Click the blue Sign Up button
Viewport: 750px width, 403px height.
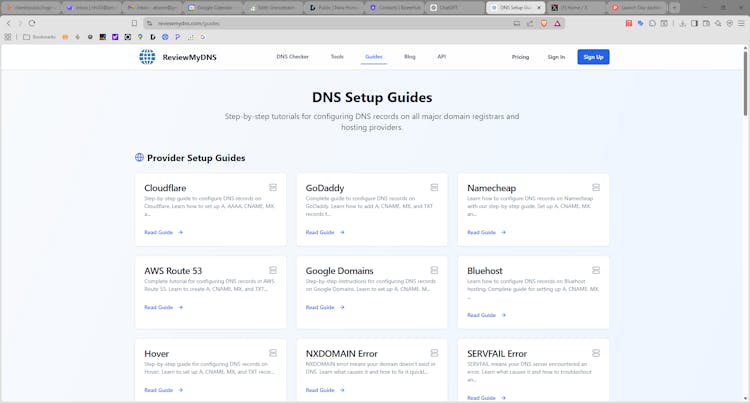pos(593,57)
